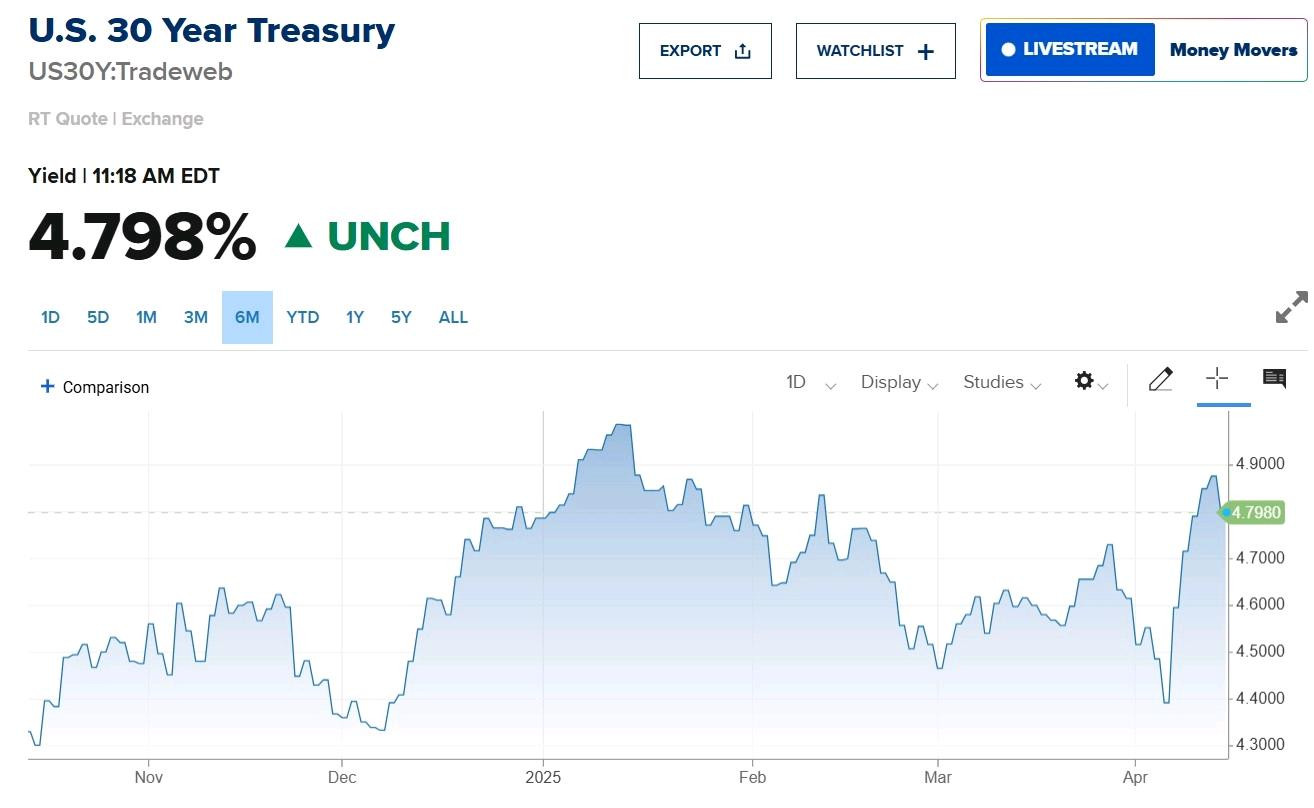This screenshot has width=1314, height=808.
Task: Click the watchlist plus icon
Action: (x=926, y=52)
